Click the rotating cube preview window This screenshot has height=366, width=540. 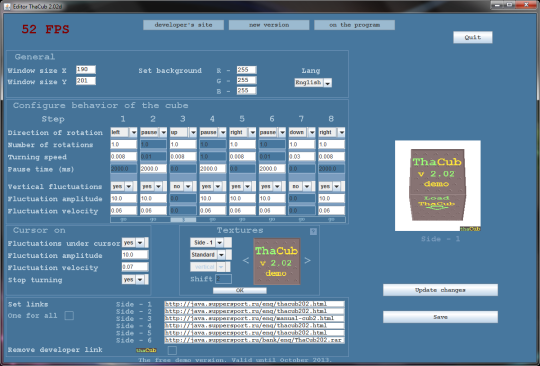point(438,186)
